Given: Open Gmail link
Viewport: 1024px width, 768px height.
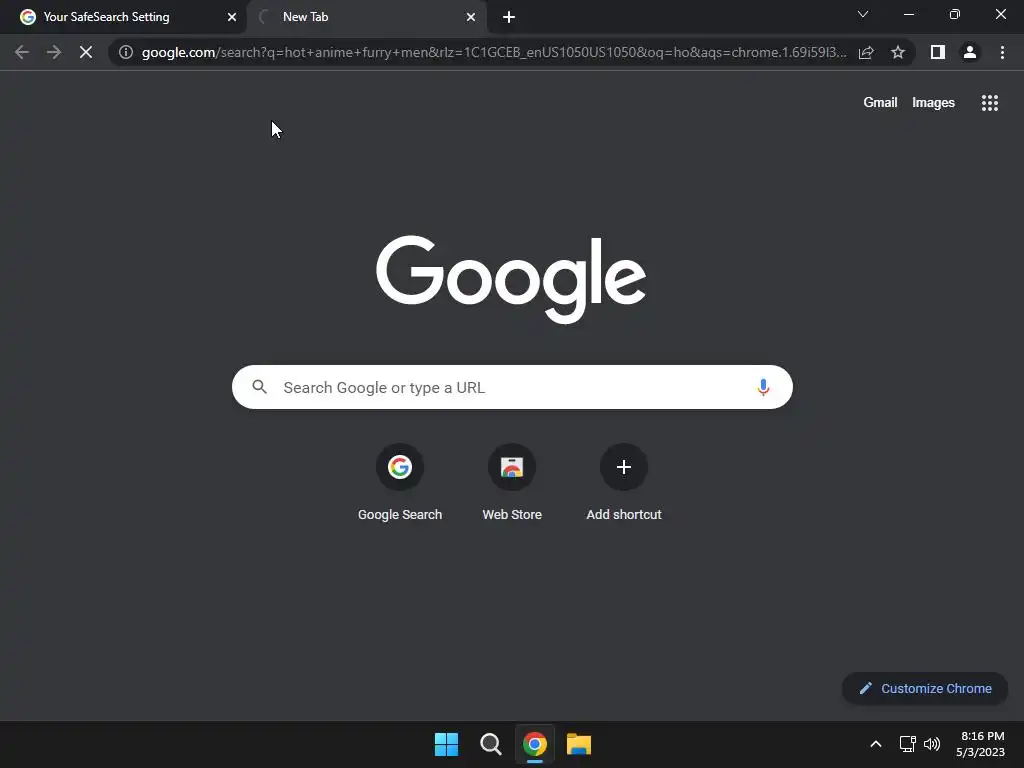Looking at the screenshot, I should point(880,103).
